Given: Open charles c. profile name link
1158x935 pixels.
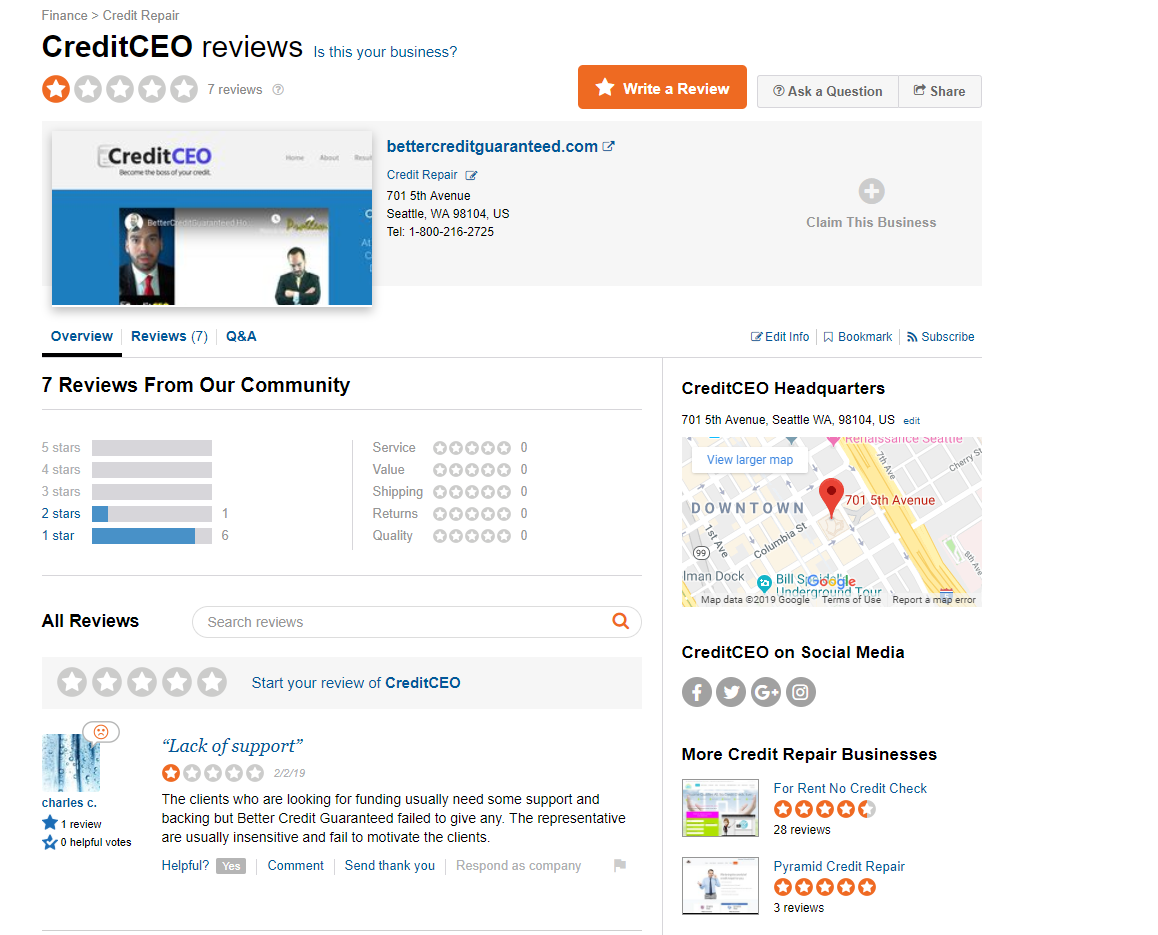Looking at the screenshot, I should point(69,803).
